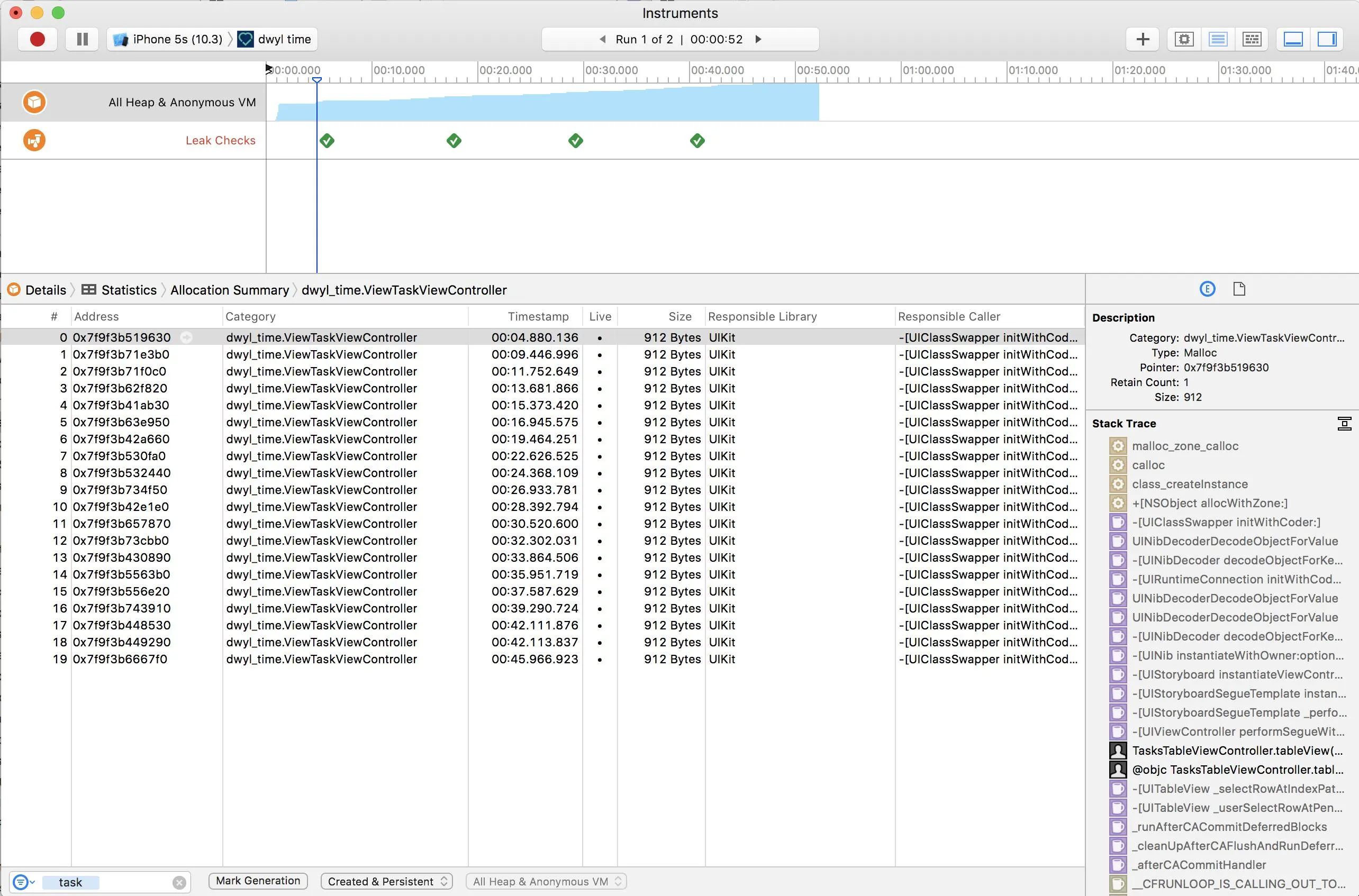
Task: Click the plus Add Instrument button
Action: pos(1143,40)
